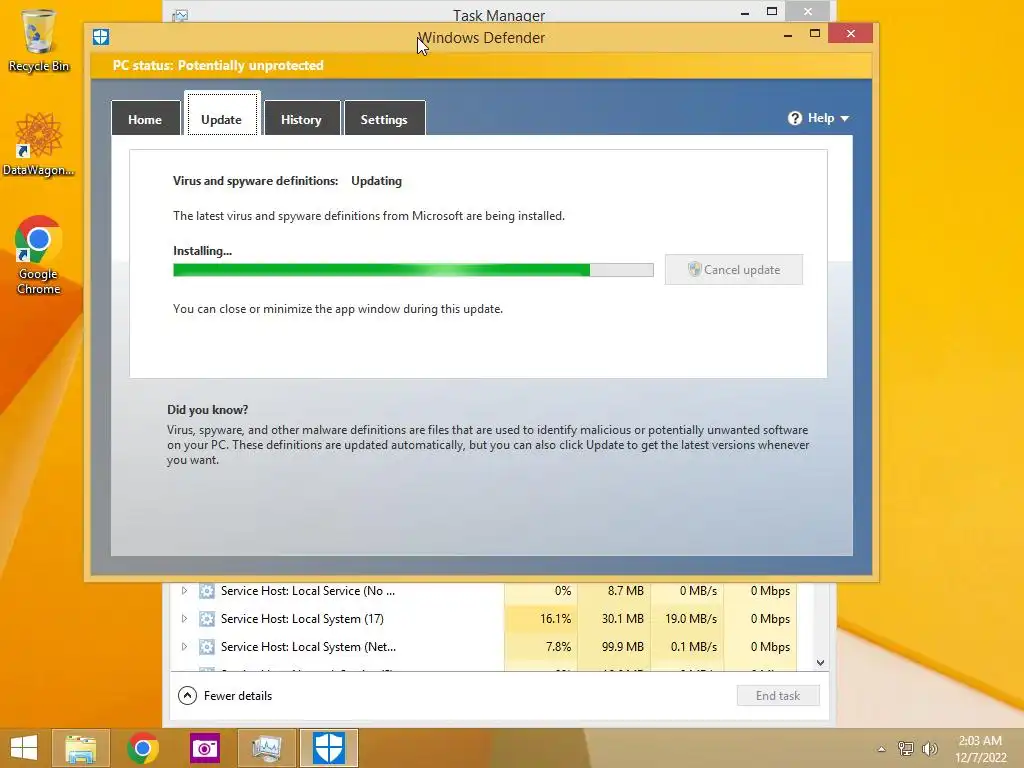Click the 16.1% CPU cell

click(541, 619)
